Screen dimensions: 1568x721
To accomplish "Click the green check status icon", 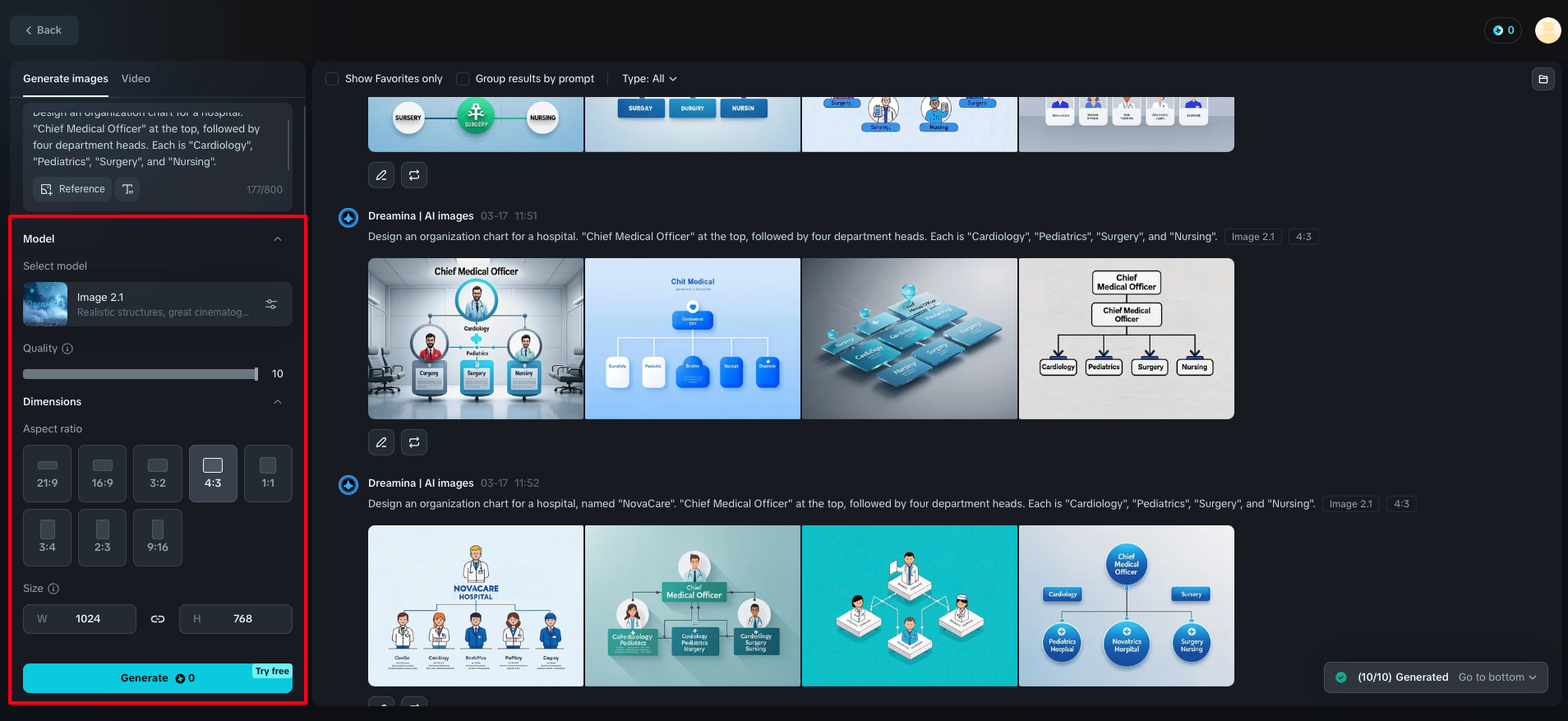I will [x=1341, y=677].
